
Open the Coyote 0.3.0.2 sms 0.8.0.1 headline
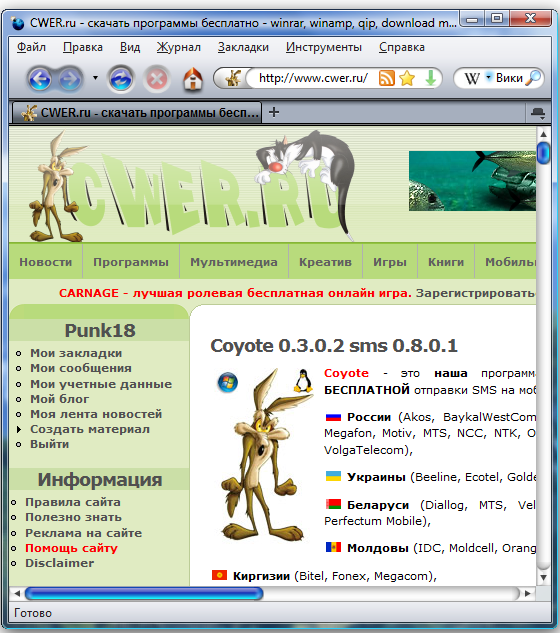click(x=334, y=346)
